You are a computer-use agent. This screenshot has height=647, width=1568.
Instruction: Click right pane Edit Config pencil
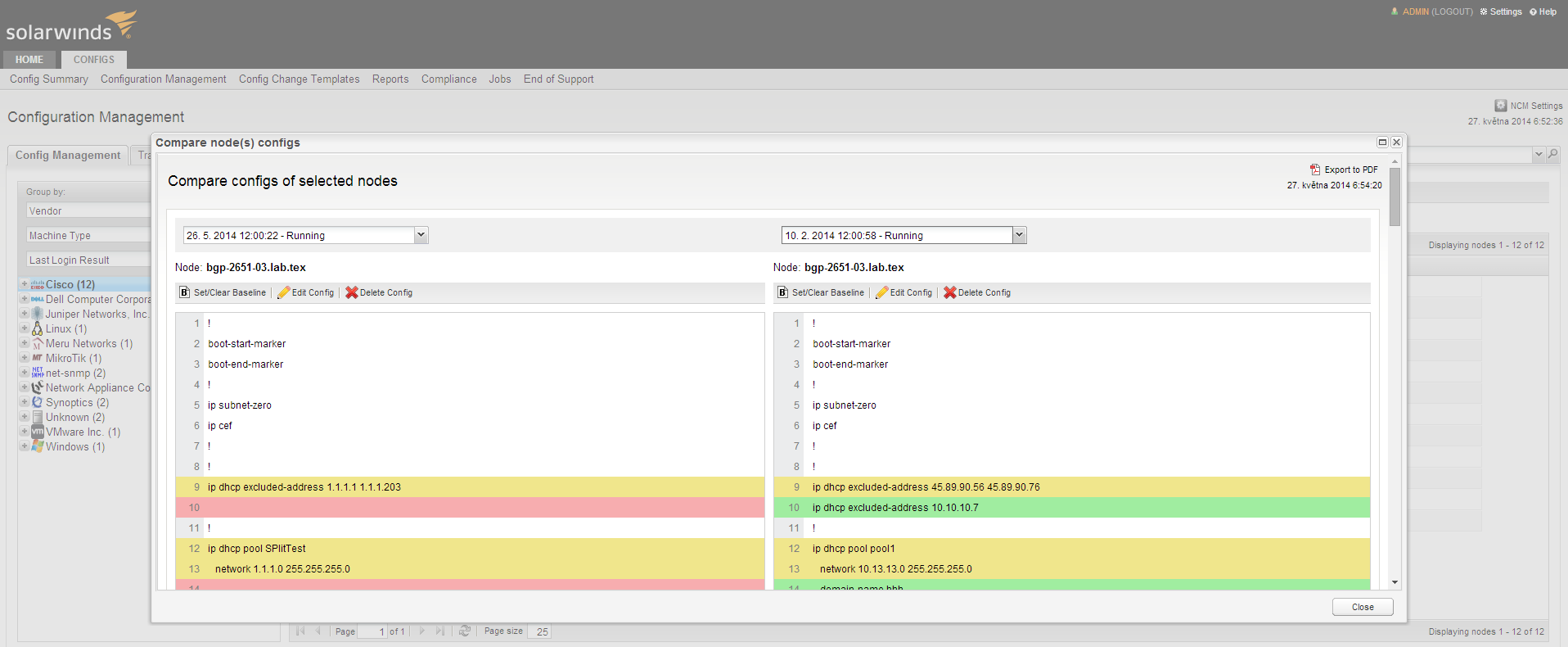click(x=882, y=292)
